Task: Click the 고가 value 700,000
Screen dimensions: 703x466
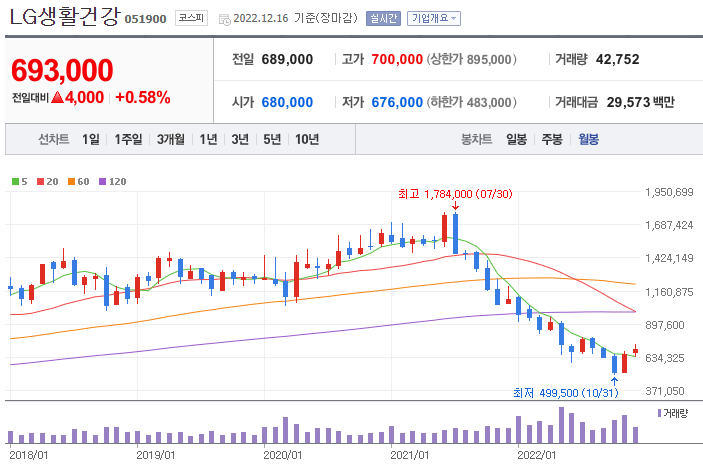Action: [x=397, y=59]
